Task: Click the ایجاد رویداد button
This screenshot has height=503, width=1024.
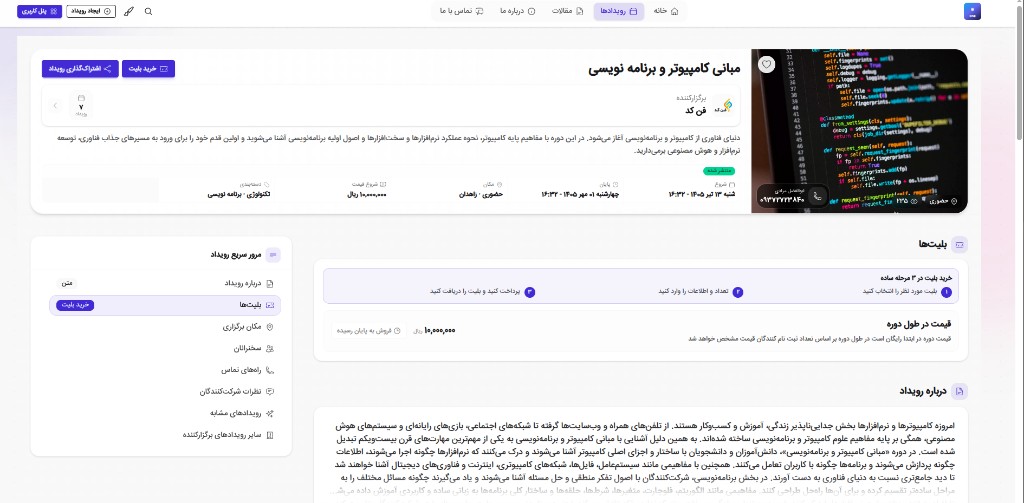Action: click(x=91, y=11)
